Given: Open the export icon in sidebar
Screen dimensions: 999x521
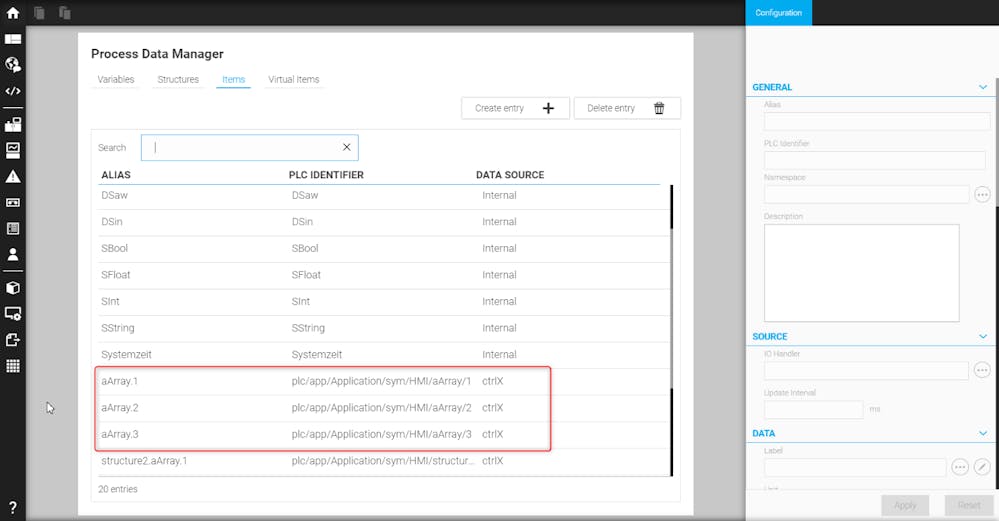Looking at the screenshot, I should click(13, 339).
